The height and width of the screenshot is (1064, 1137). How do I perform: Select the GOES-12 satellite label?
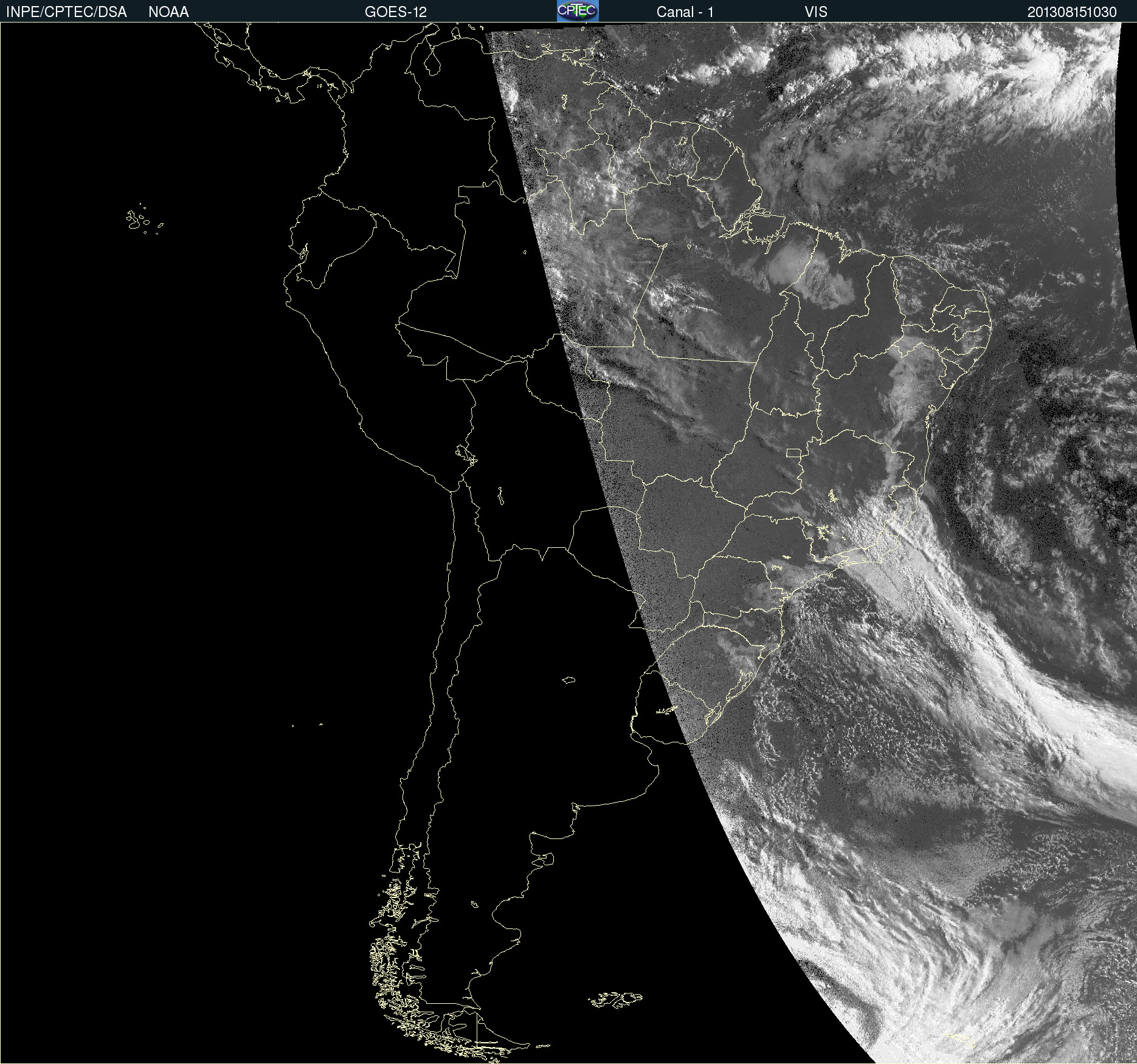(x=396, y=12)
